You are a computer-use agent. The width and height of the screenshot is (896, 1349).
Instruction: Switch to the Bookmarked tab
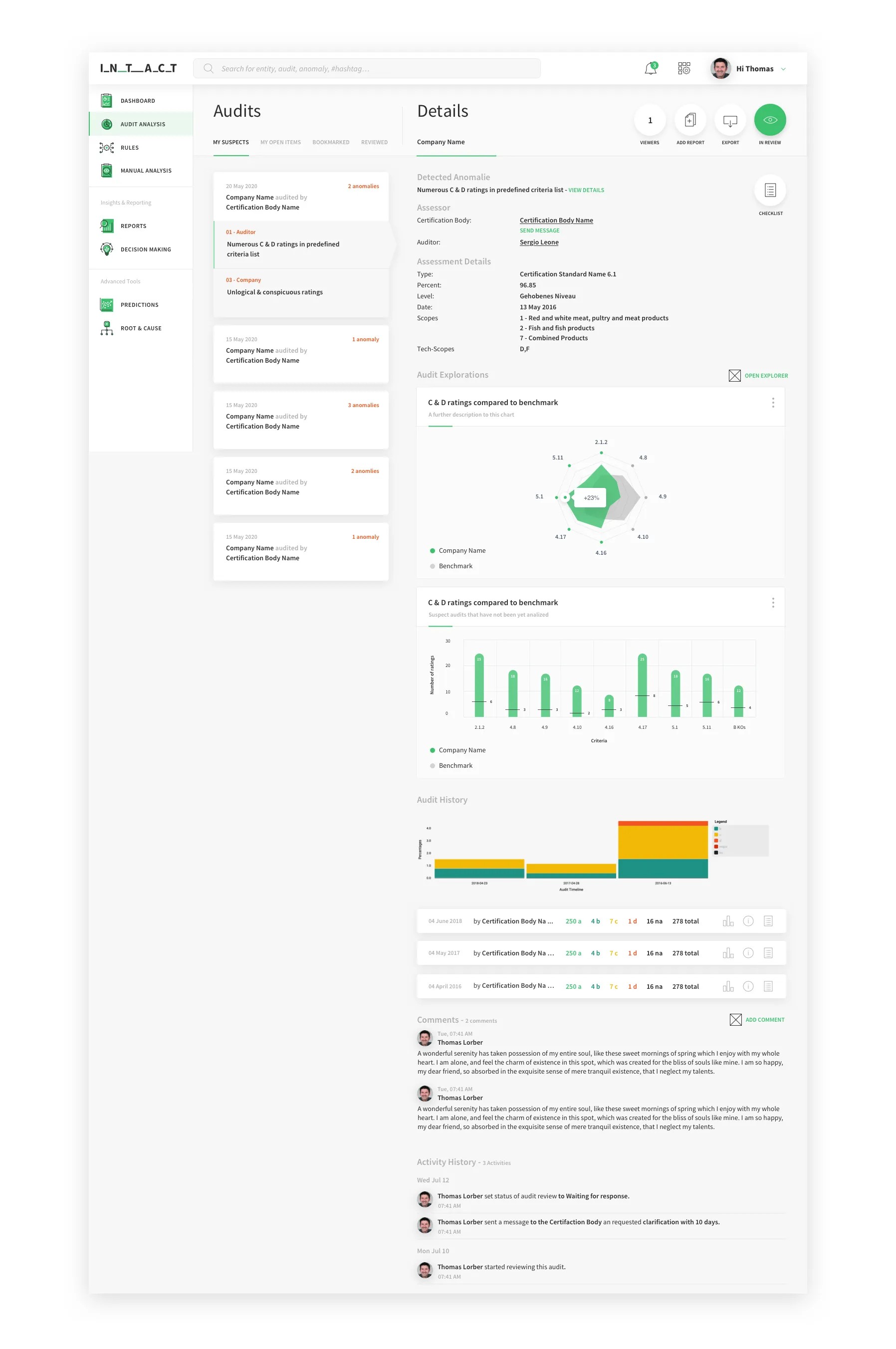330,142
